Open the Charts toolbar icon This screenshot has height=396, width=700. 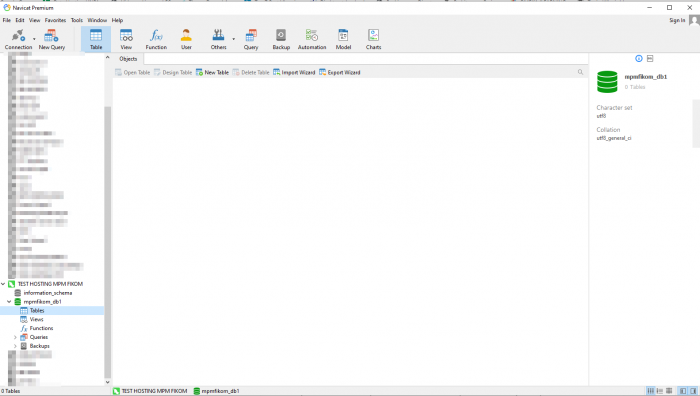(x=374, y=39)
